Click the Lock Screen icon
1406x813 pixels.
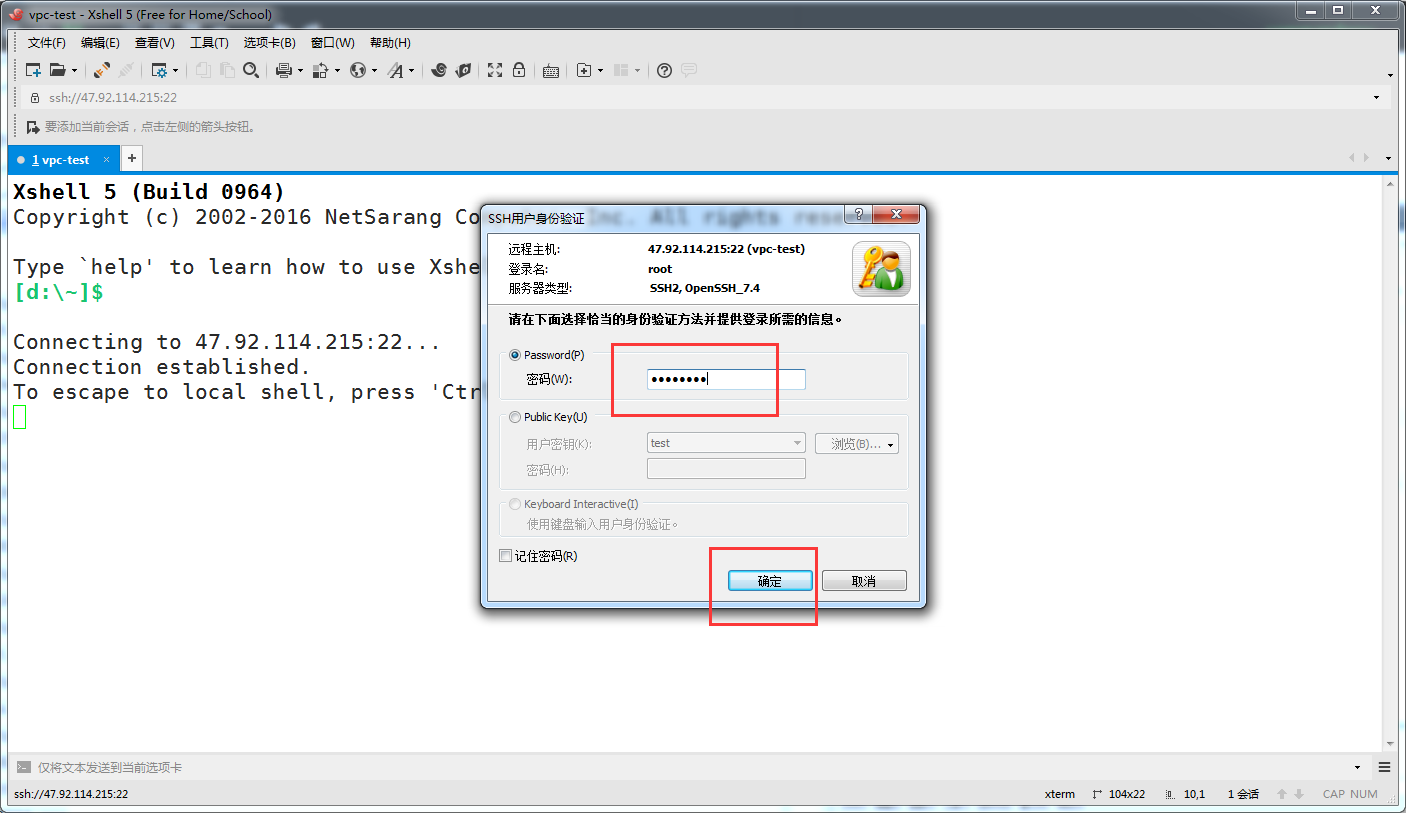[x=521, y=70]
